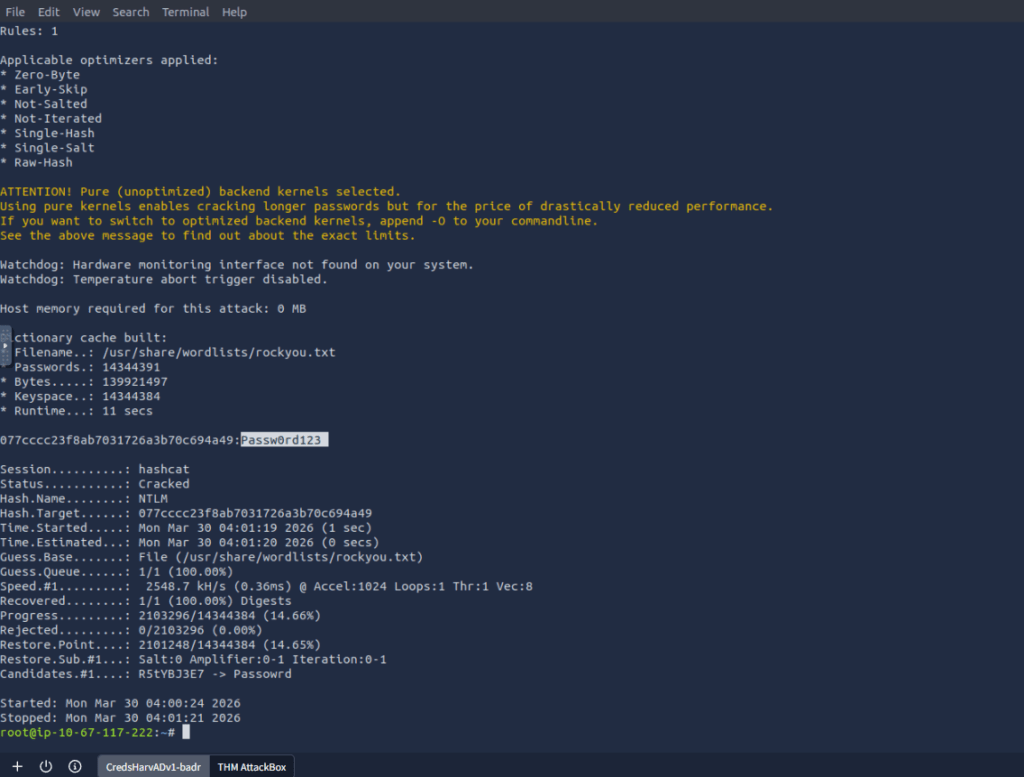The width and height of the screenshot is (1024, 777).
Task: Click the 'Status...........: Cracked' line
Action: (95, 484)
